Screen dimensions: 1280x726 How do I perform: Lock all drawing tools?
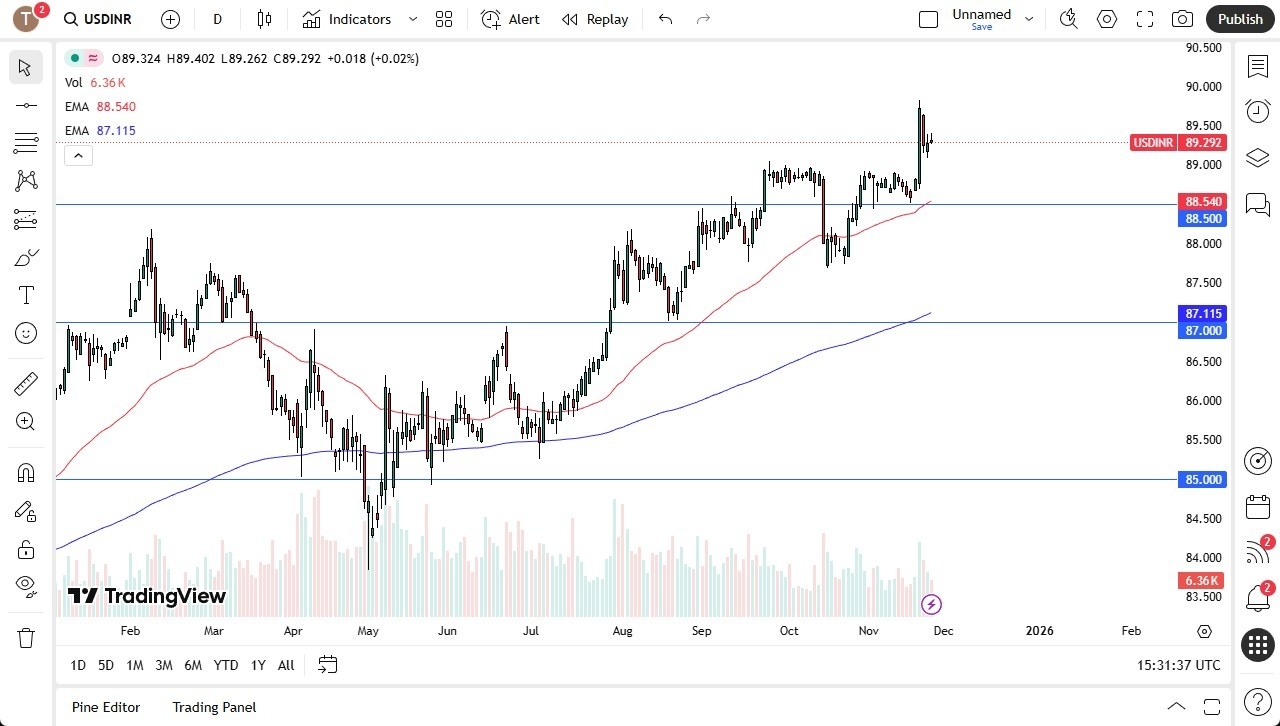(26, 549)
